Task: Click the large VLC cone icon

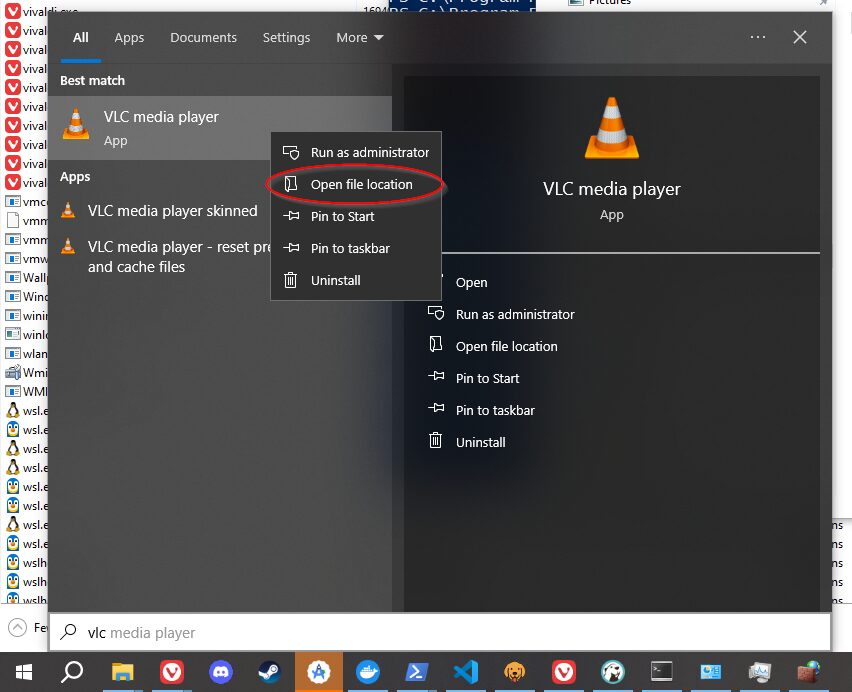Action: [611, 128]
